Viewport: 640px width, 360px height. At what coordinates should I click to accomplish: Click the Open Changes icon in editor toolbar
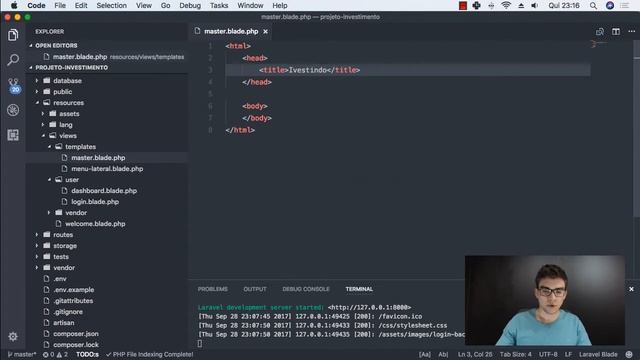[x=600, y=31]
